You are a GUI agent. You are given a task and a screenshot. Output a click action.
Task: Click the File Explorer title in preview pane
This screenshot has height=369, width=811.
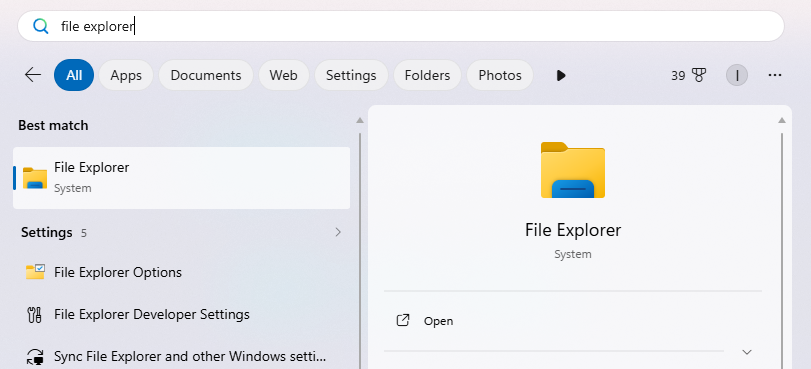click(573, 230)
